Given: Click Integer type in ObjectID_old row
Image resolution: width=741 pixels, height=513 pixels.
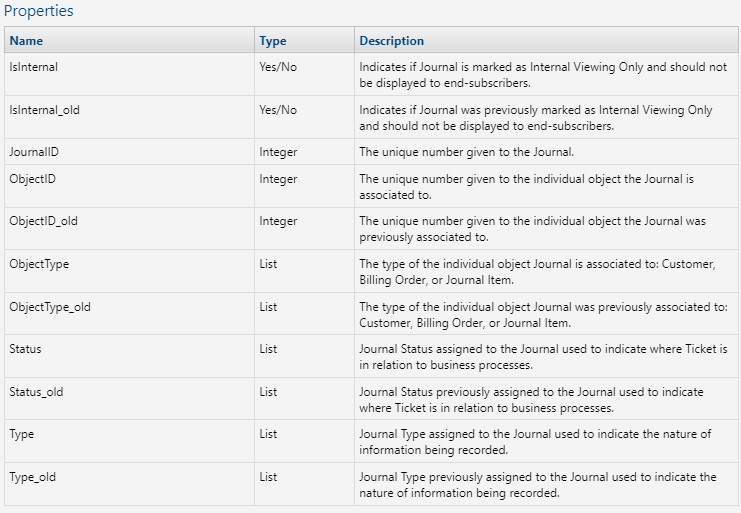Looking at the screenshot, I should [x=278, y=221].
